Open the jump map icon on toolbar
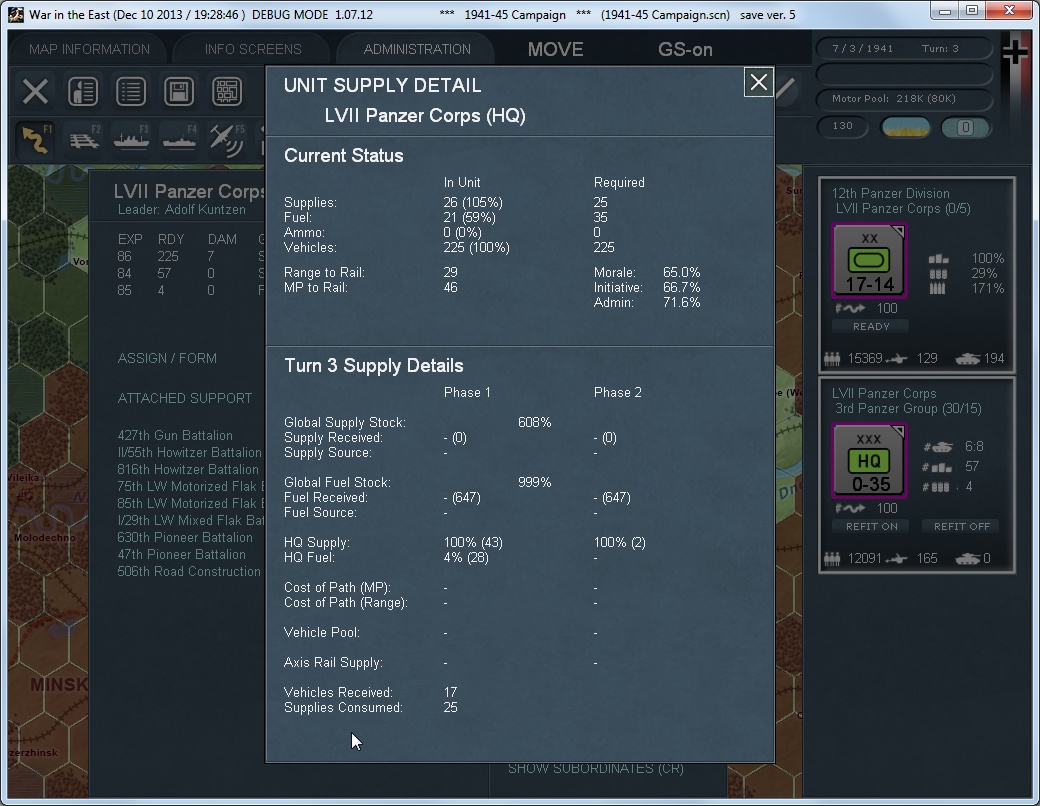Image resolution: width=1040 pixels, height=806 pixels. 228,91
